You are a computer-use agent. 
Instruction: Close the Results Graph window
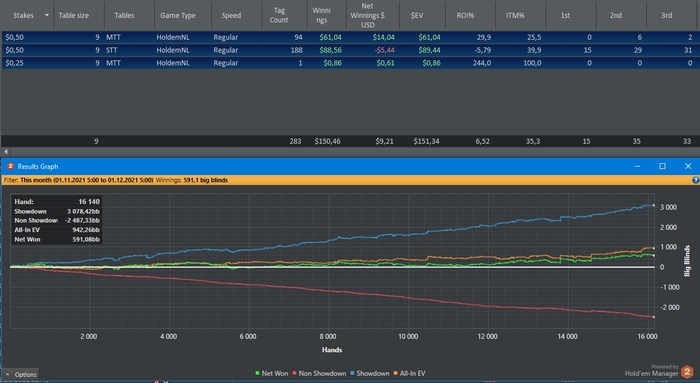[688, 166]
